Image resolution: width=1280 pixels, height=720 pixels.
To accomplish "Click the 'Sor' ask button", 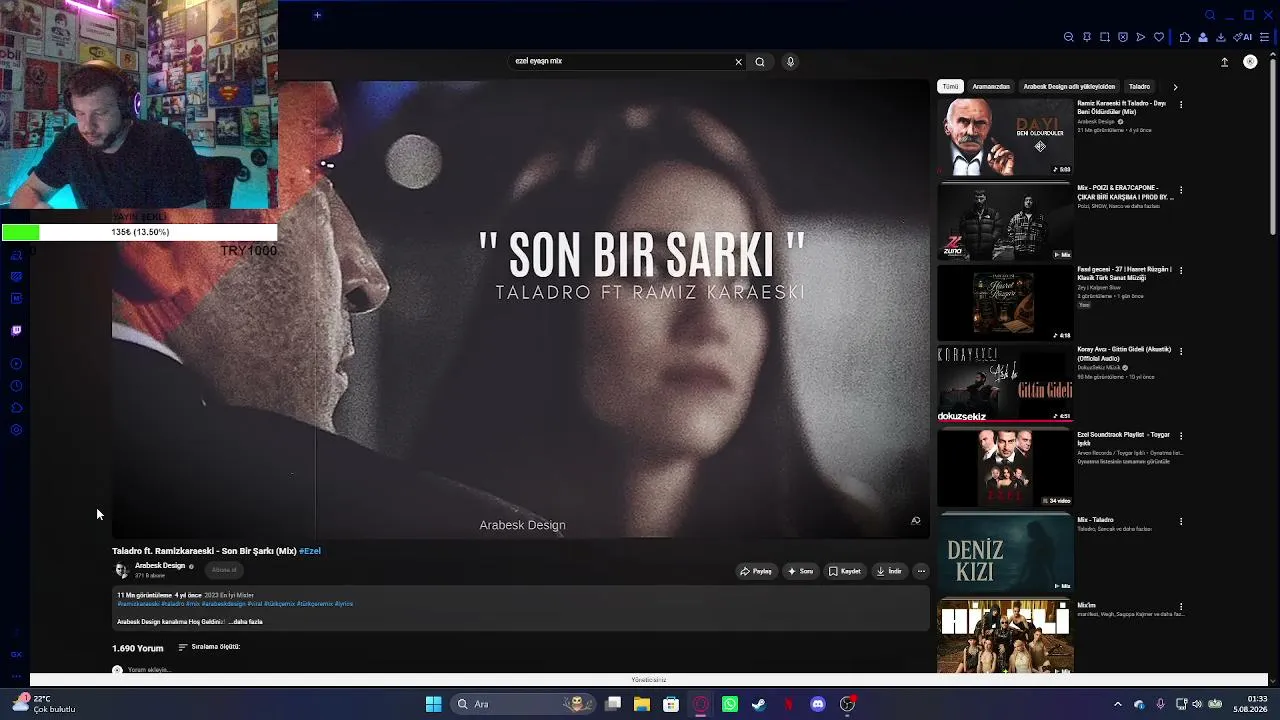I will pyautogui.click(x=800, y=571).
